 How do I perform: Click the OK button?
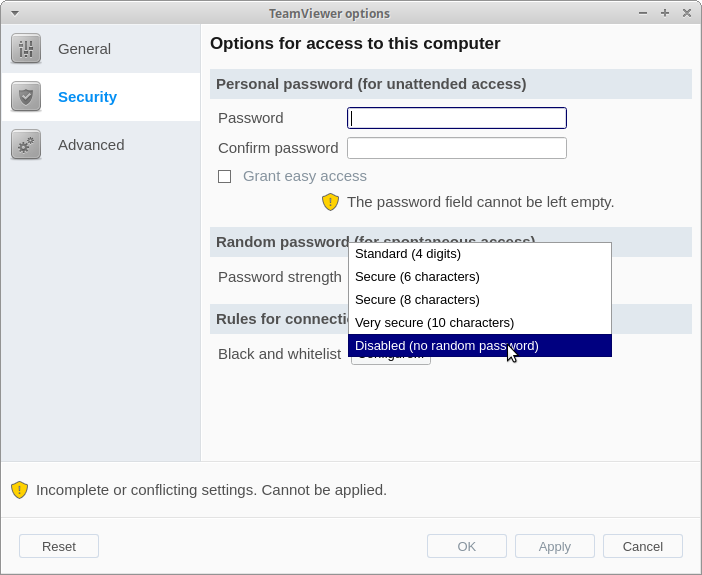tap(467, 546)
